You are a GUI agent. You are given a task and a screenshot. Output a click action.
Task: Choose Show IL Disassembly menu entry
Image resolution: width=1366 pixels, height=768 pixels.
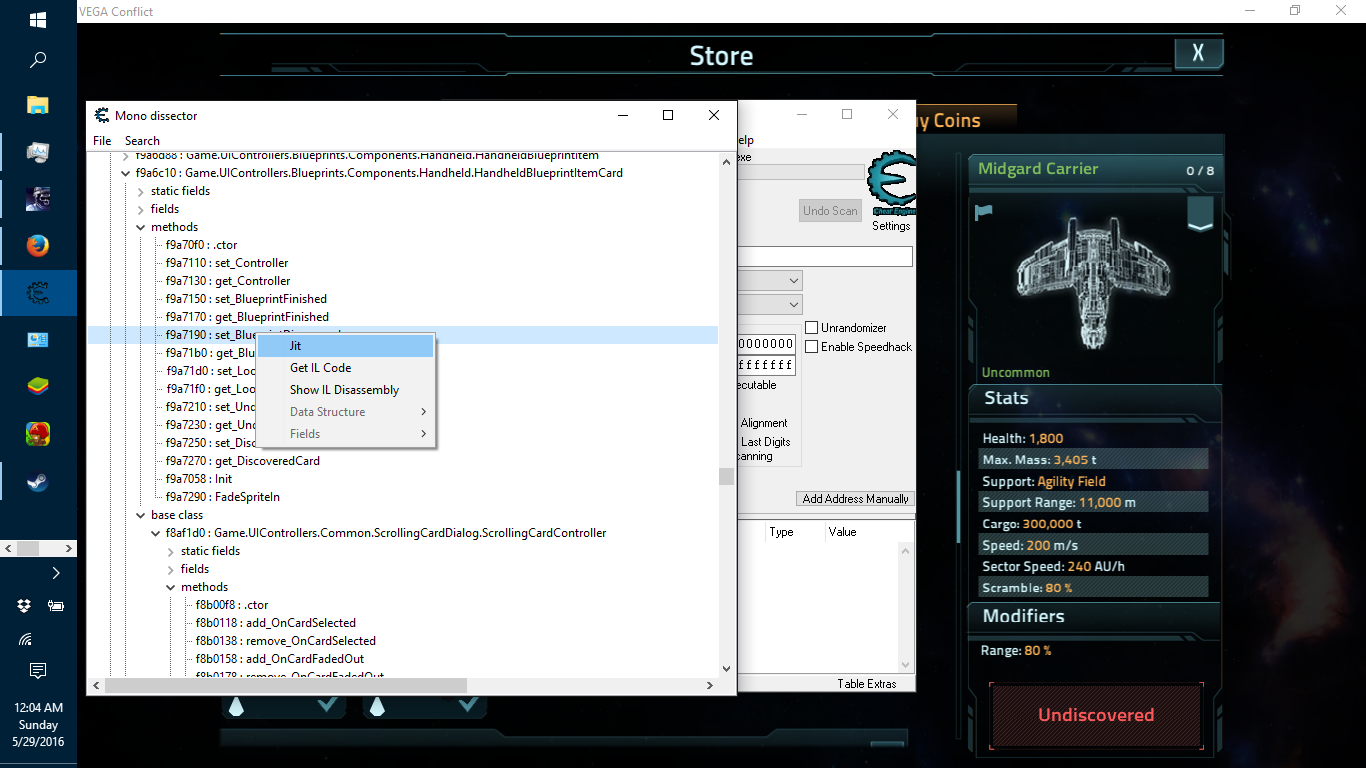click(344, 390)
